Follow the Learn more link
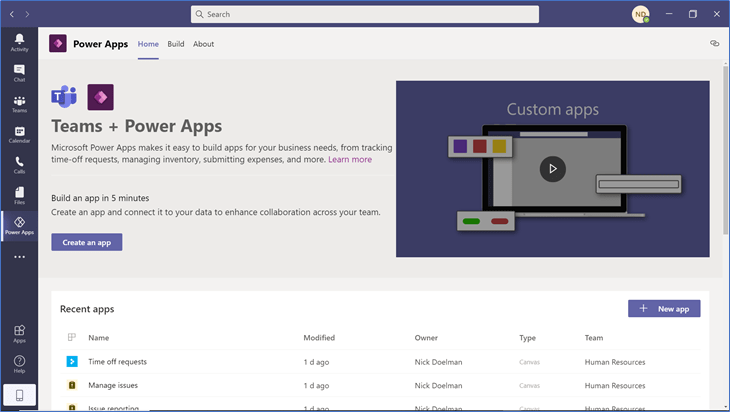The height and width of the screenshot is (412, 730). coord(350,159)
